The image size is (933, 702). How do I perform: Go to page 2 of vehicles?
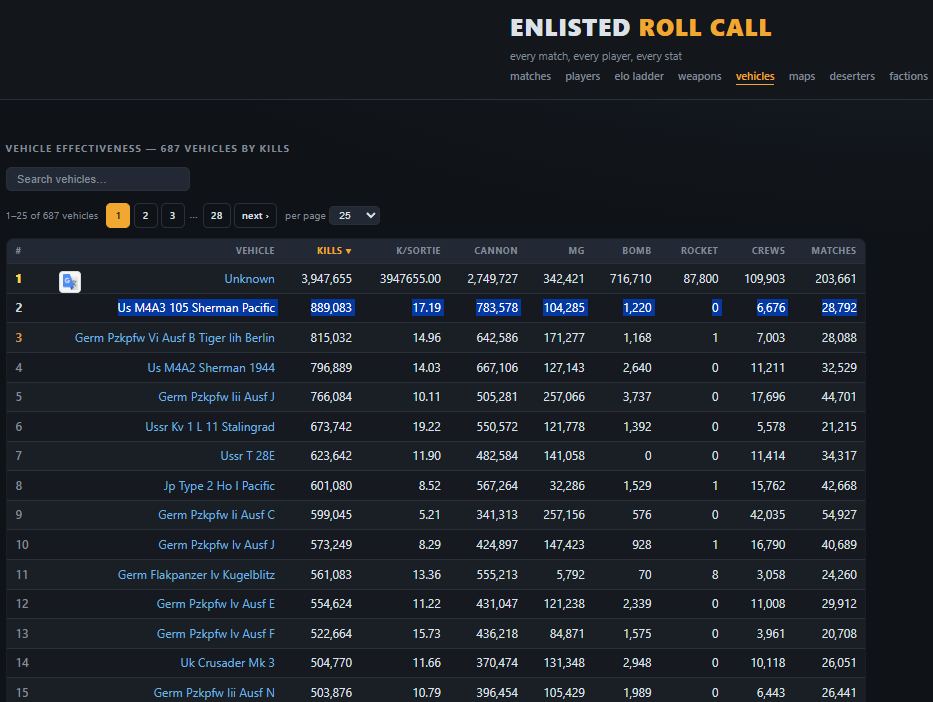(145, 215)
